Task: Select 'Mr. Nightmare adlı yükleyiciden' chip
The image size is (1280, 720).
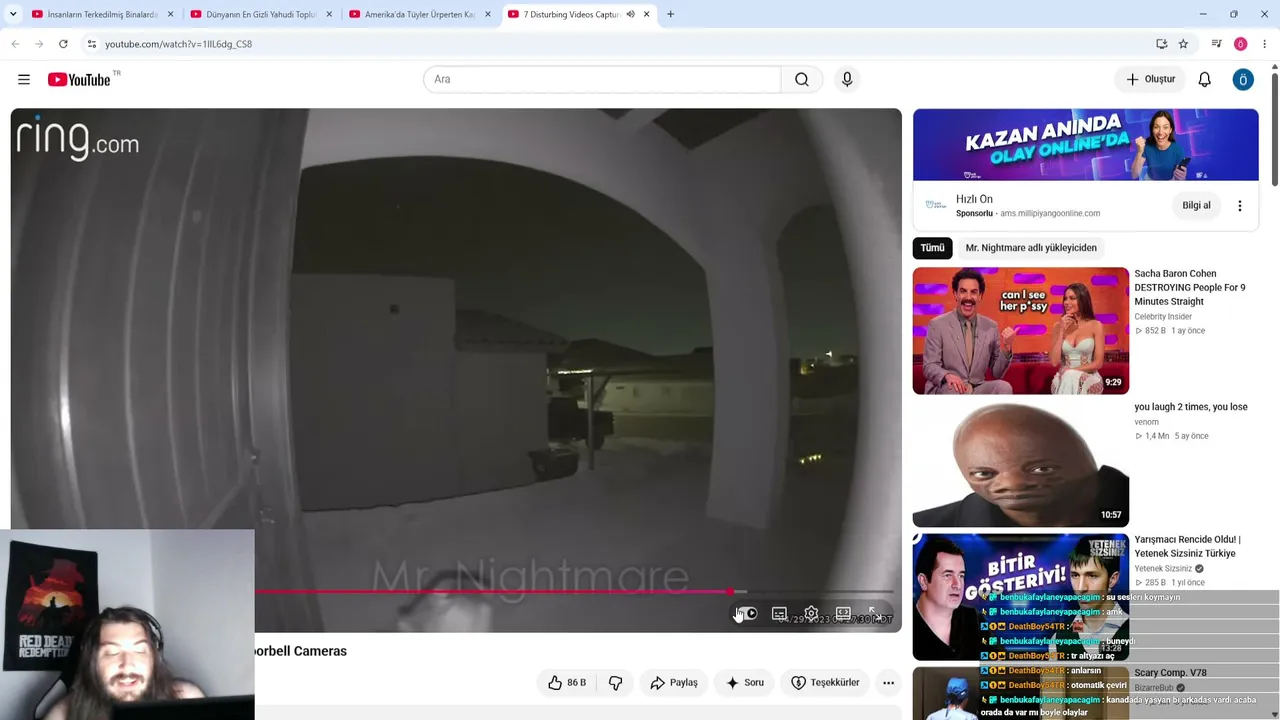Action: point(1031,248)
